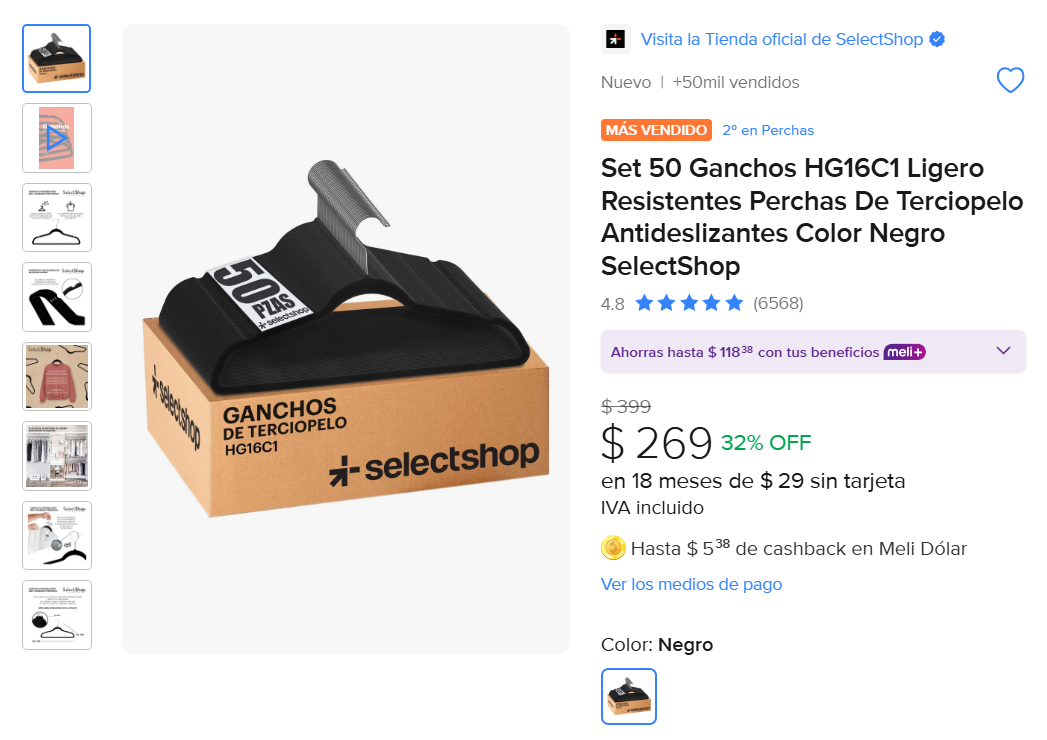
Task: Open the "2º en Perchas" ranking link
Action: [768, 130]
